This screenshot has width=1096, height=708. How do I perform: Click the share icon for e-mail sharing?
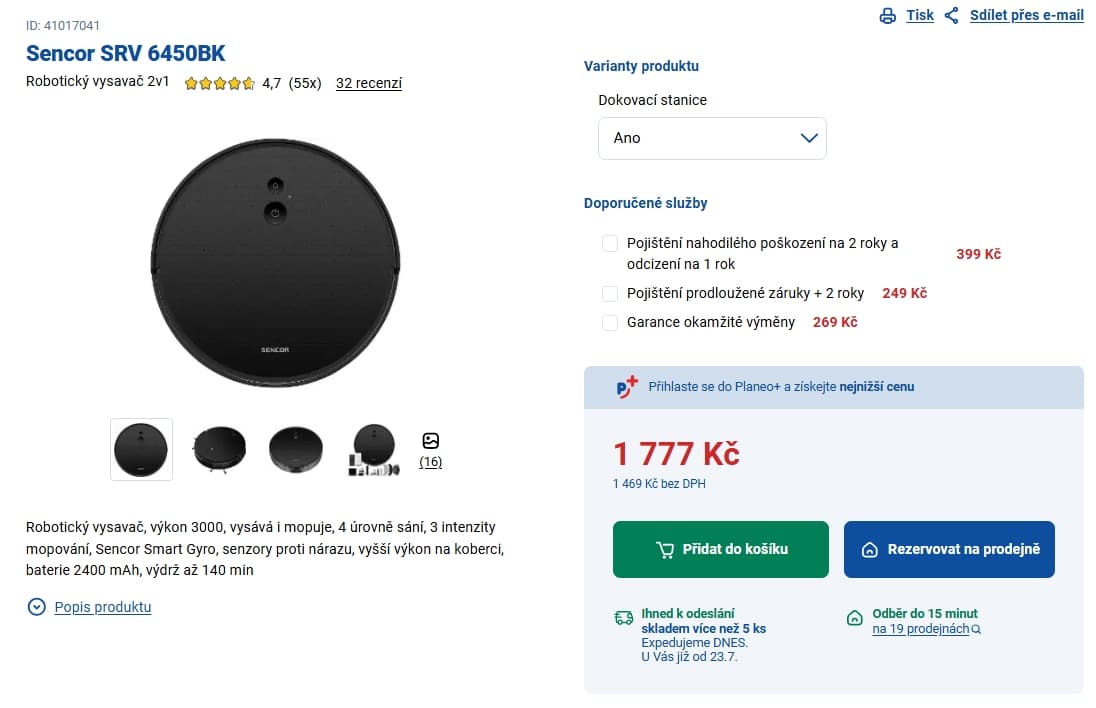coord(951,15)
